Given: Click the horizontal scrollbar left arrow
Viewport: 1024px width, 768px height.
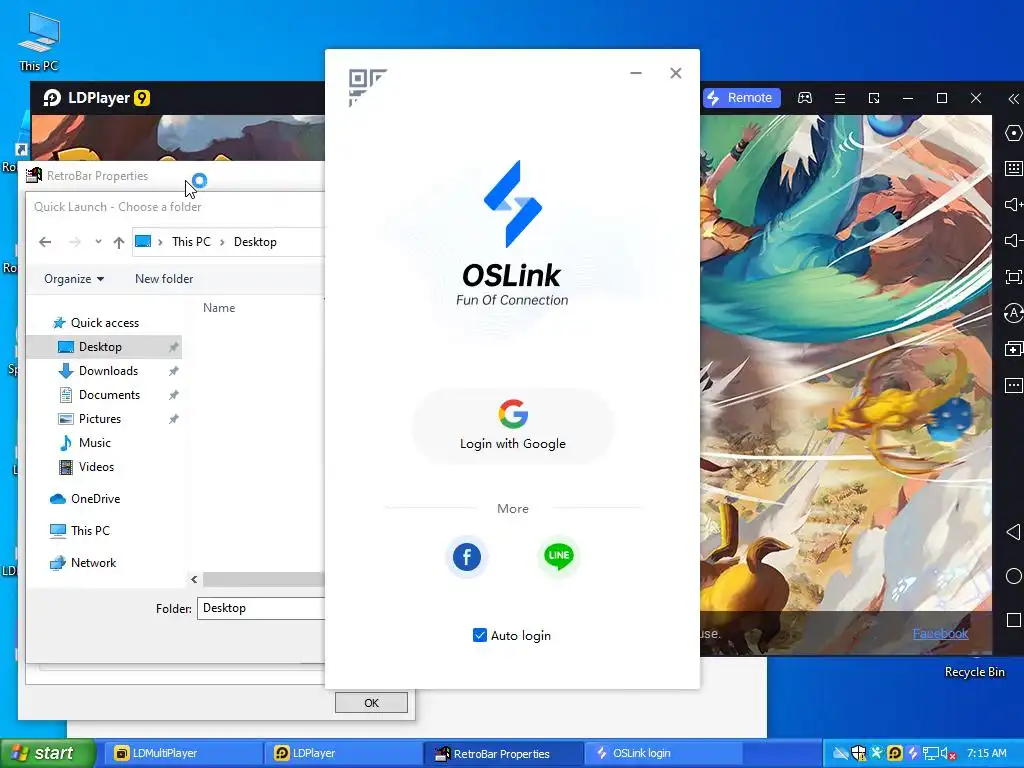Looking at the screenshot, I should click(x=194, y=579).
